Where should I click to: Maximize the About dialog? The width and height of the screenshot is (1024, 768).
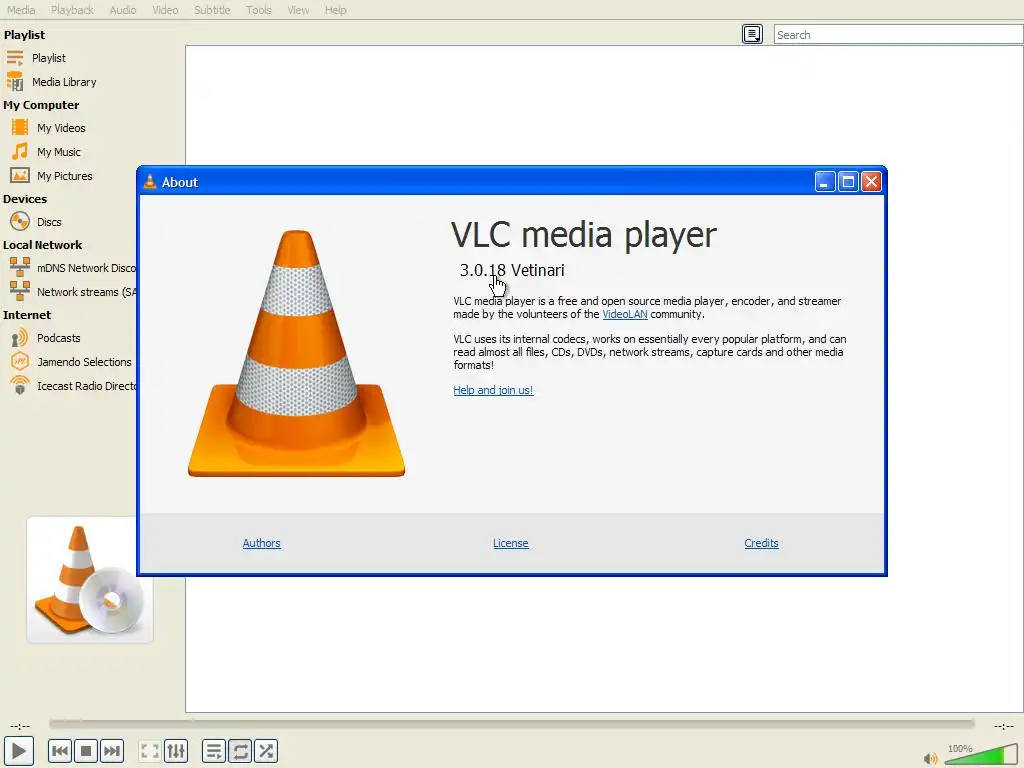pyautogui.click(x=848, y=182)
